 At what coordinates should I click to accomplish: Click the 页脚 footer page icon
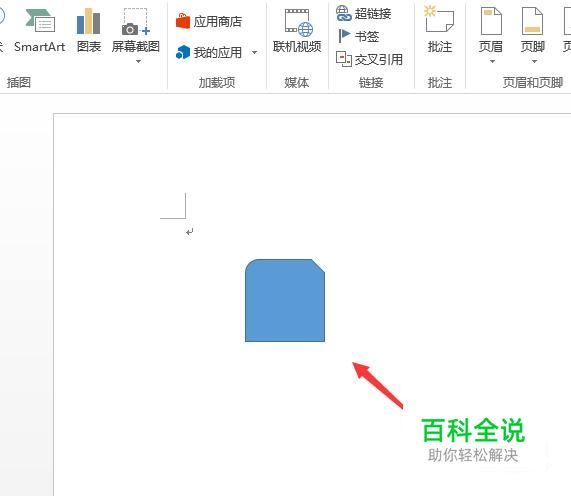click(x=532, y=22)
